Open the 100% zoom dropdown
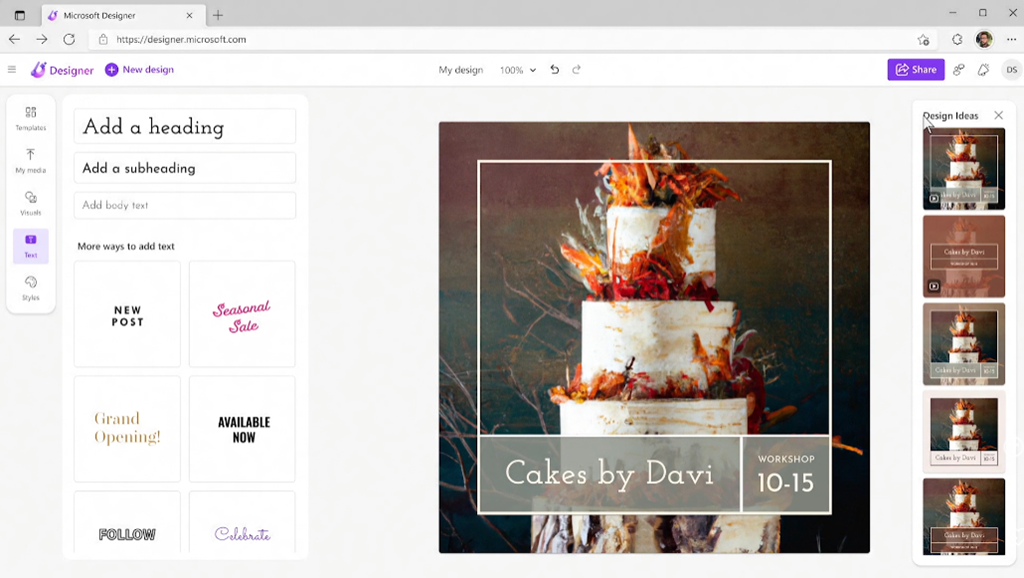The image size is (1024, 578). 518,70
